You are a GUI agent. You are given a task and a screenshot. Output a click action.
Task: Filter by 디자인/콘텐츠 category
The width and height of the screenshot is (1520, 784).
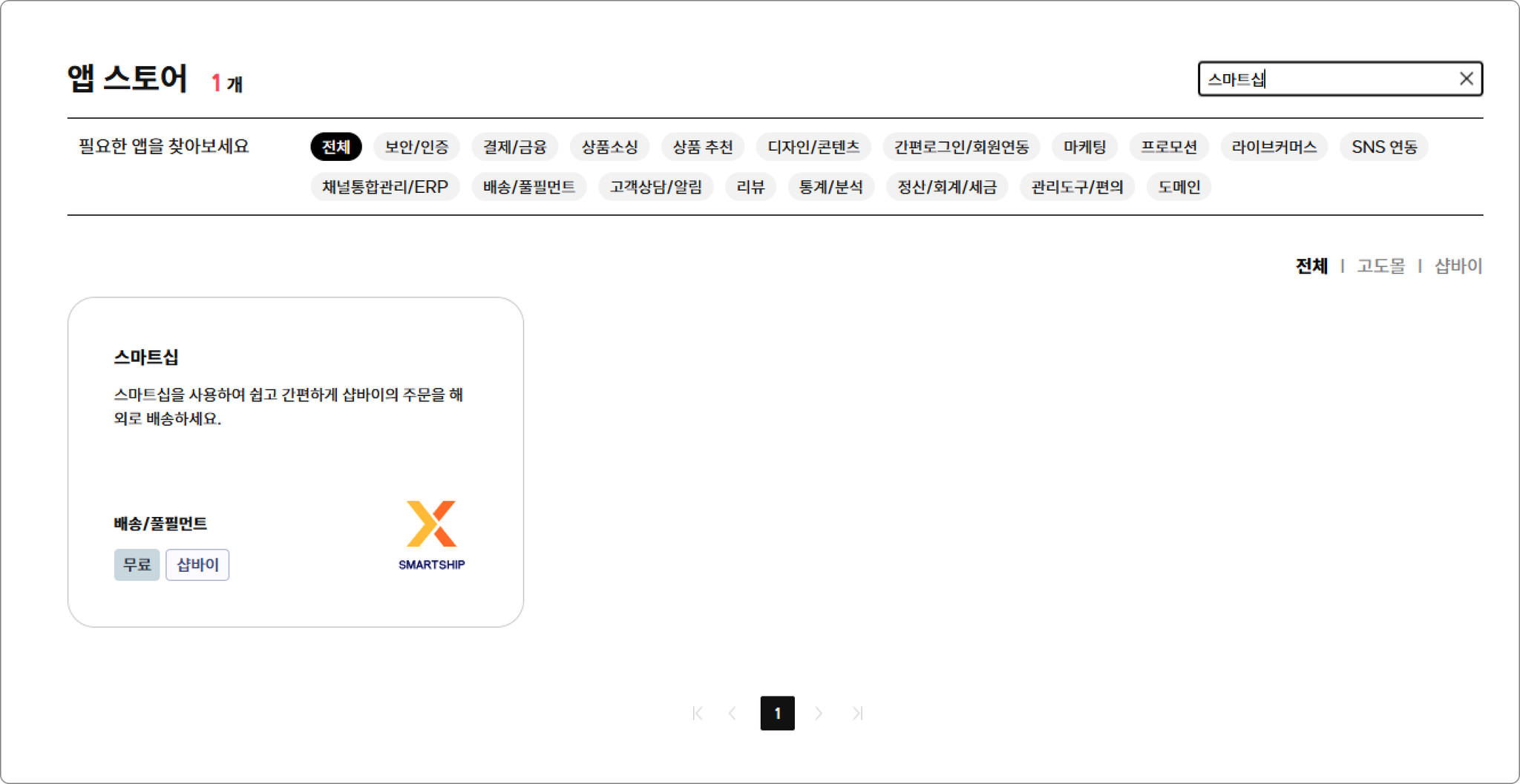pos(813,146)
